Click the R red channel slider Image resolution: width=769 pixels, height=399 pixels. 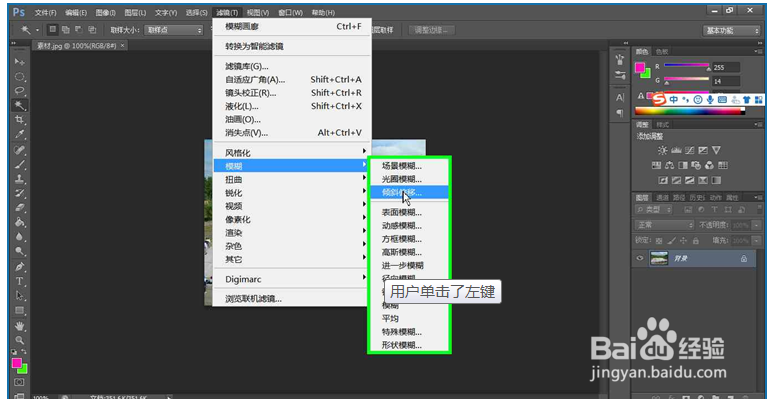[x=686, y=66]
